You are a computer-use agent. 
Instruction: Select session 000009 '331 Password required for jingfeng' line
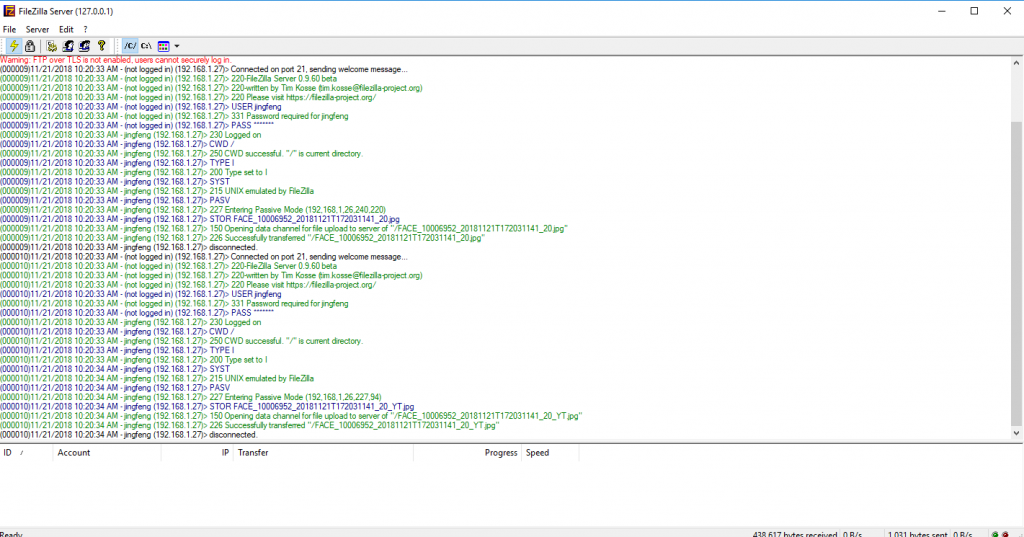[174, 116]
